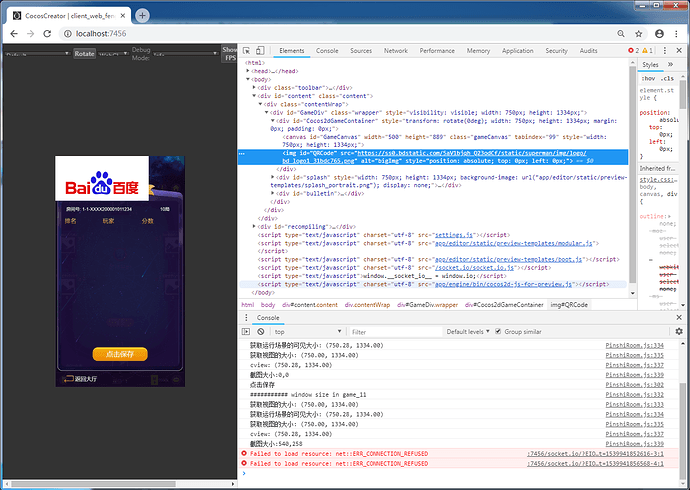The width and height of the screenshot is (690, 490).
Task: Click 返回大厅 in the game preview
Action: point(80,379)
